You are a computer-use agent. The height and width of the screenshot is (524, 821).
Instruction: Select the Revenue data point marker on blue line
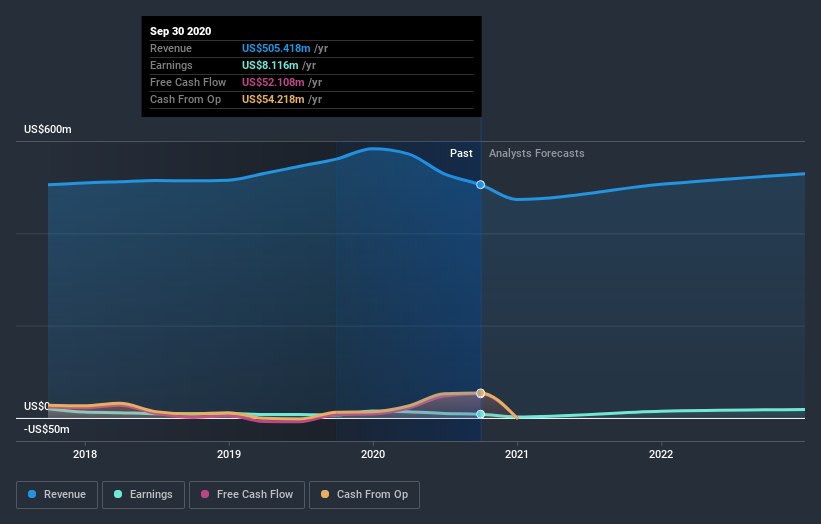pyautogui.click(x=480, y=185)
